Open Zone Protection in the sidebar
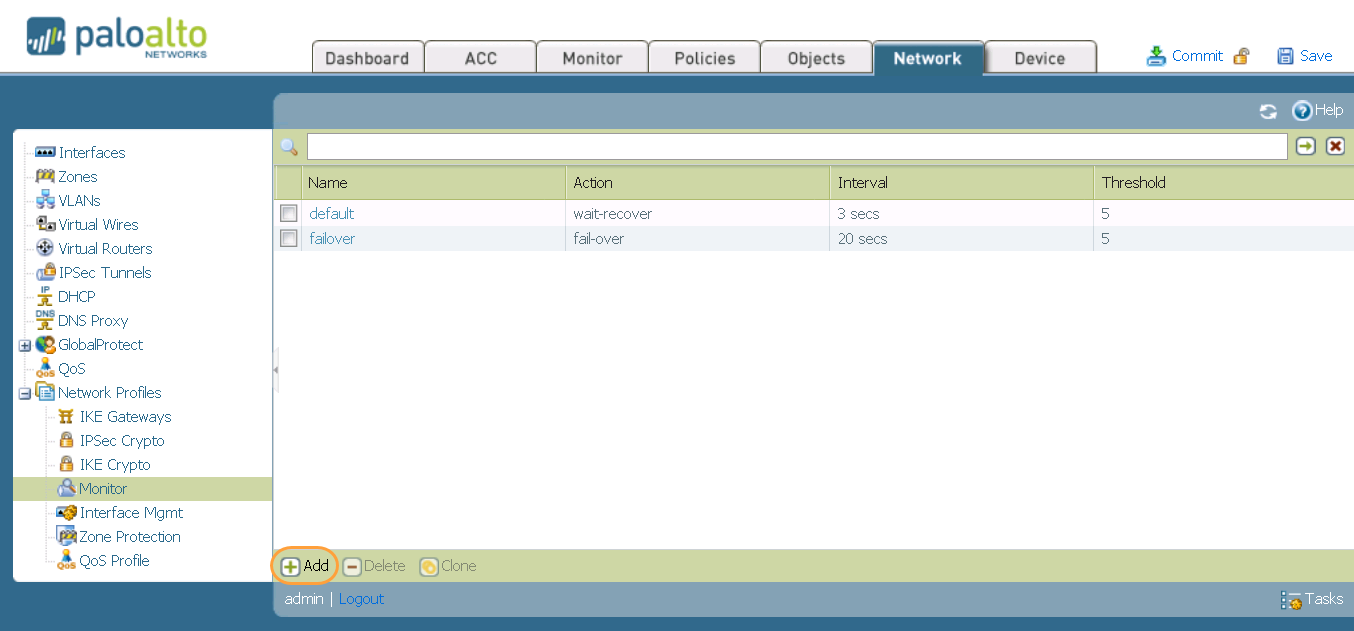The height and width of the screenshot is (631, 1354). pyautogui.click(x=130, y=537)
